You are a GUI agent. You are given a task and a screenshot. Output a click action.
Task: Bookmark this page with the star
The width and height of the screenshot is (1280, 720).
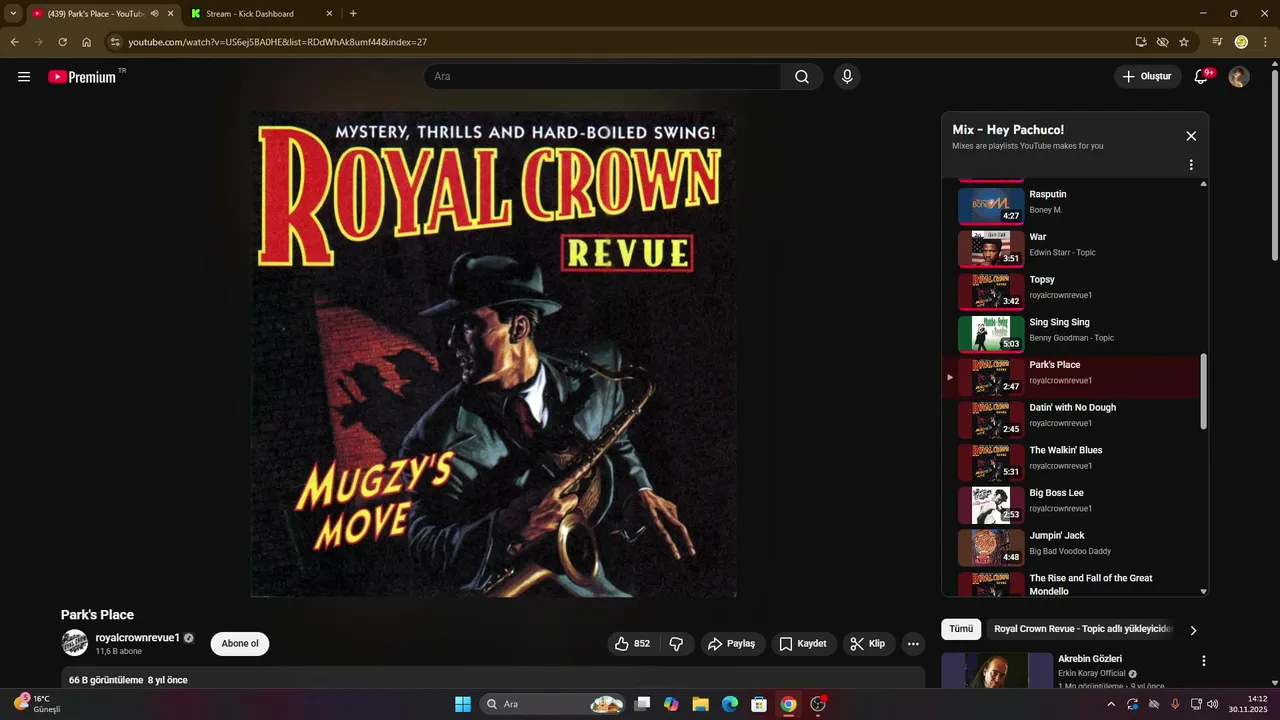click(x=1184, y=42)
